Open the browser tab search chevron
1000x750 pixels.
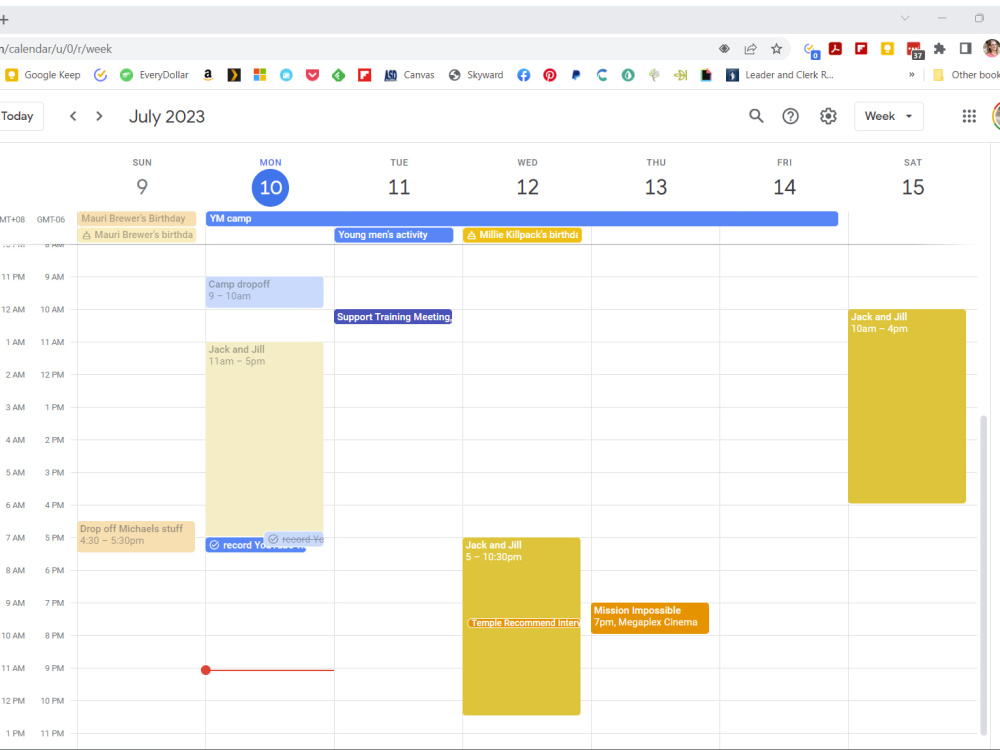(905, 18)
